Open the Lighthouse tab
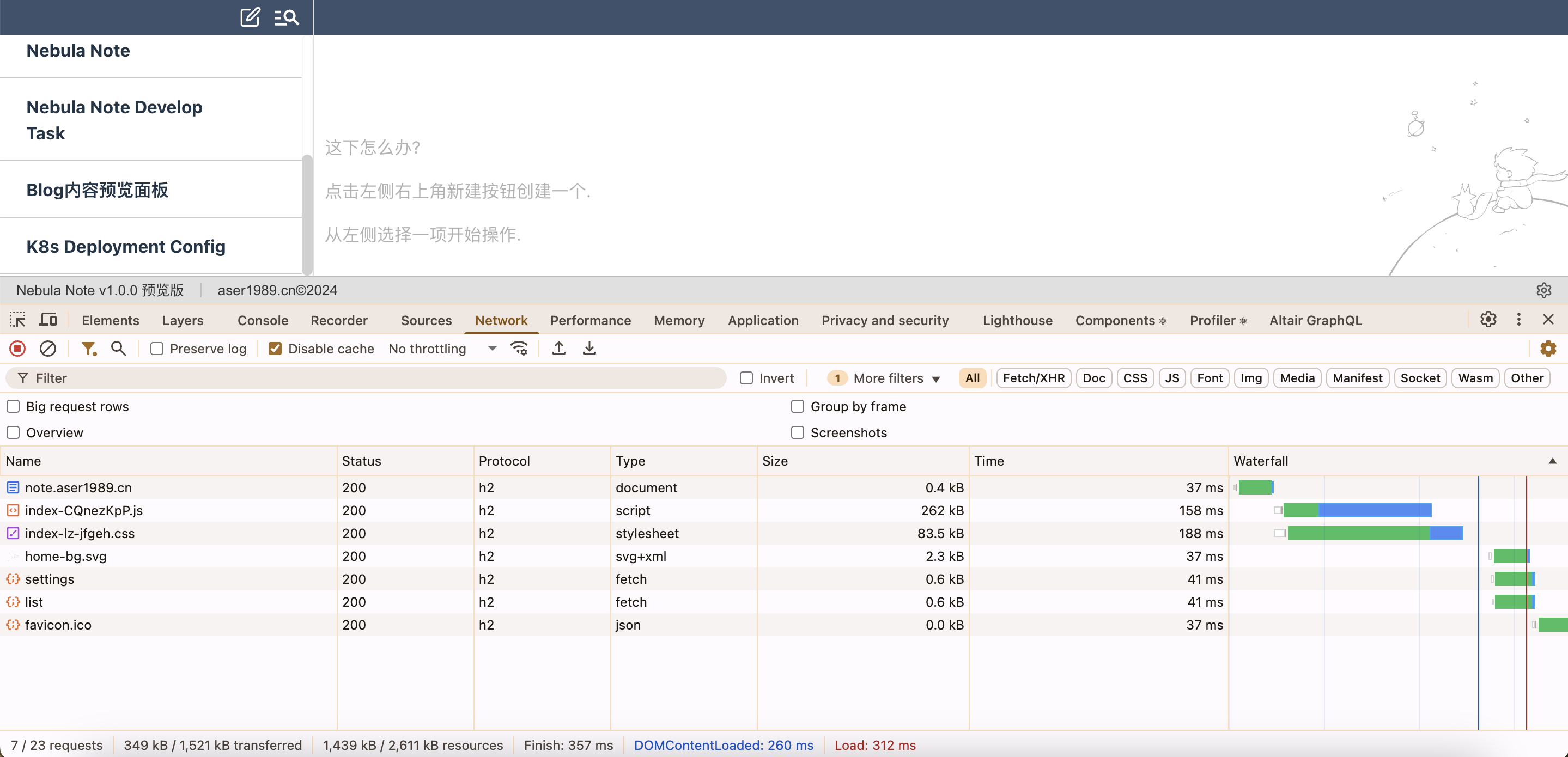Viewport: 1568px width, 757px height. point(1017,320)
